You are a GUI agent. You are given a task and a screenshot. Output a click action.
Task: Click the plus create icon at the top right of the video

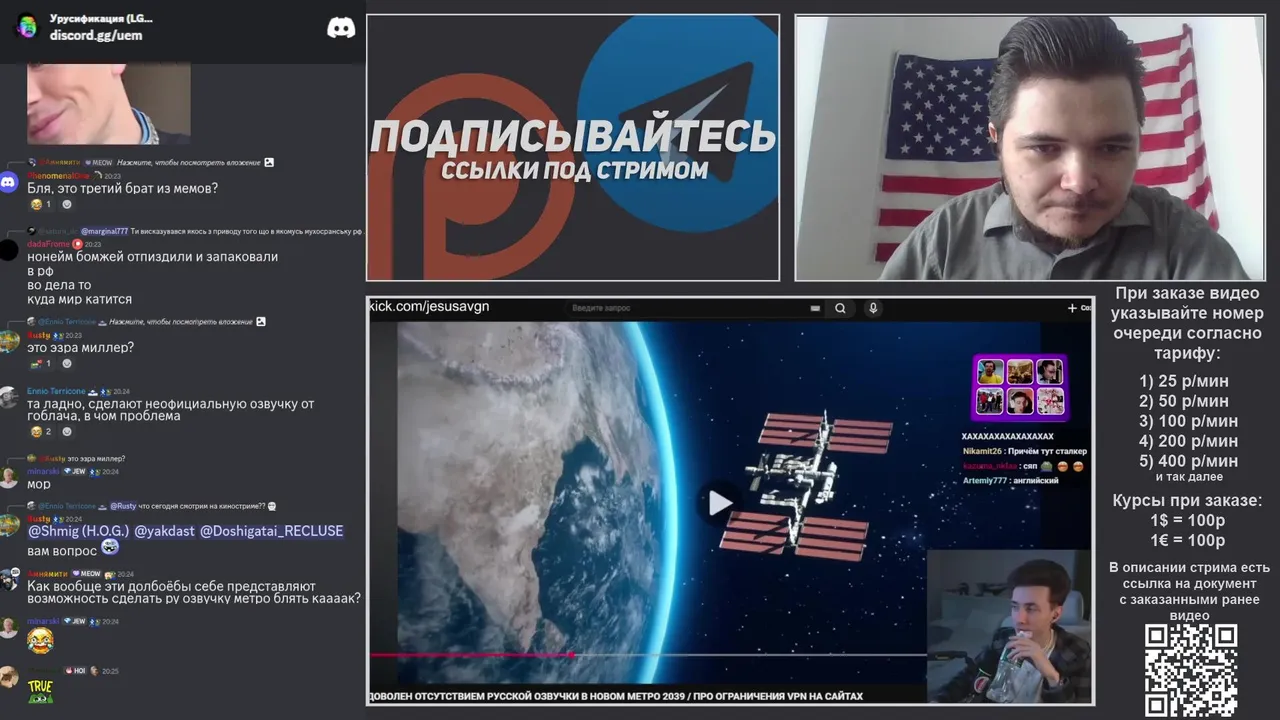1072,308
